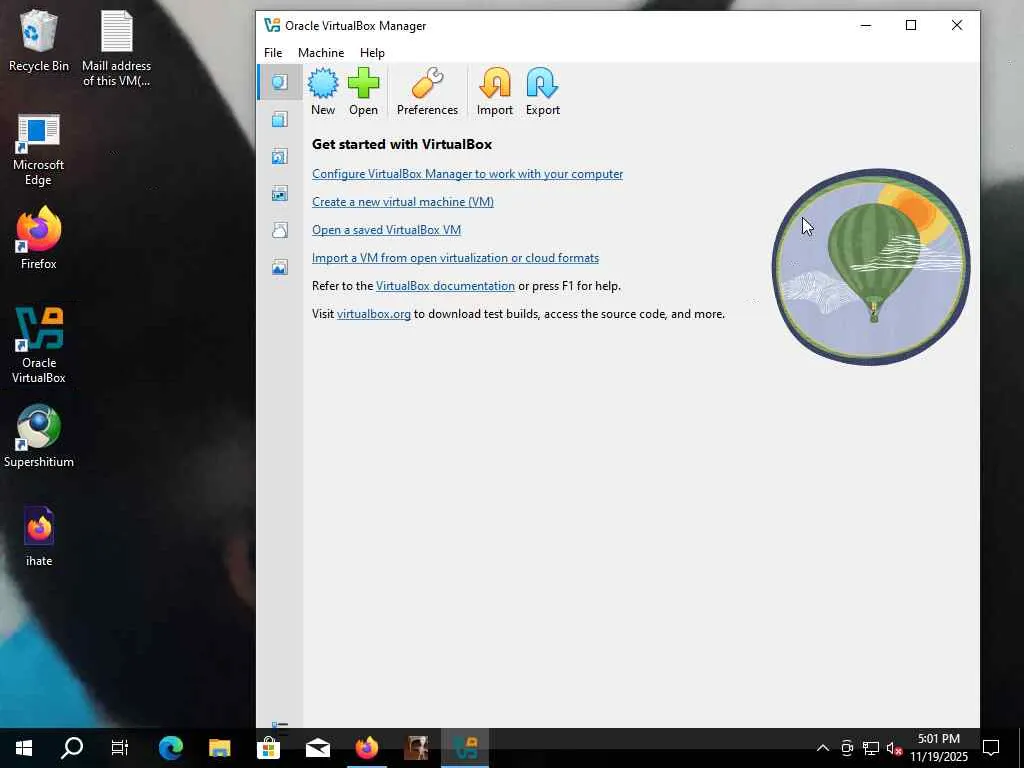Launch Microsoft Edge from the taskbar
The width and height of the screenshot is (1024, 768).
point(170,748)
